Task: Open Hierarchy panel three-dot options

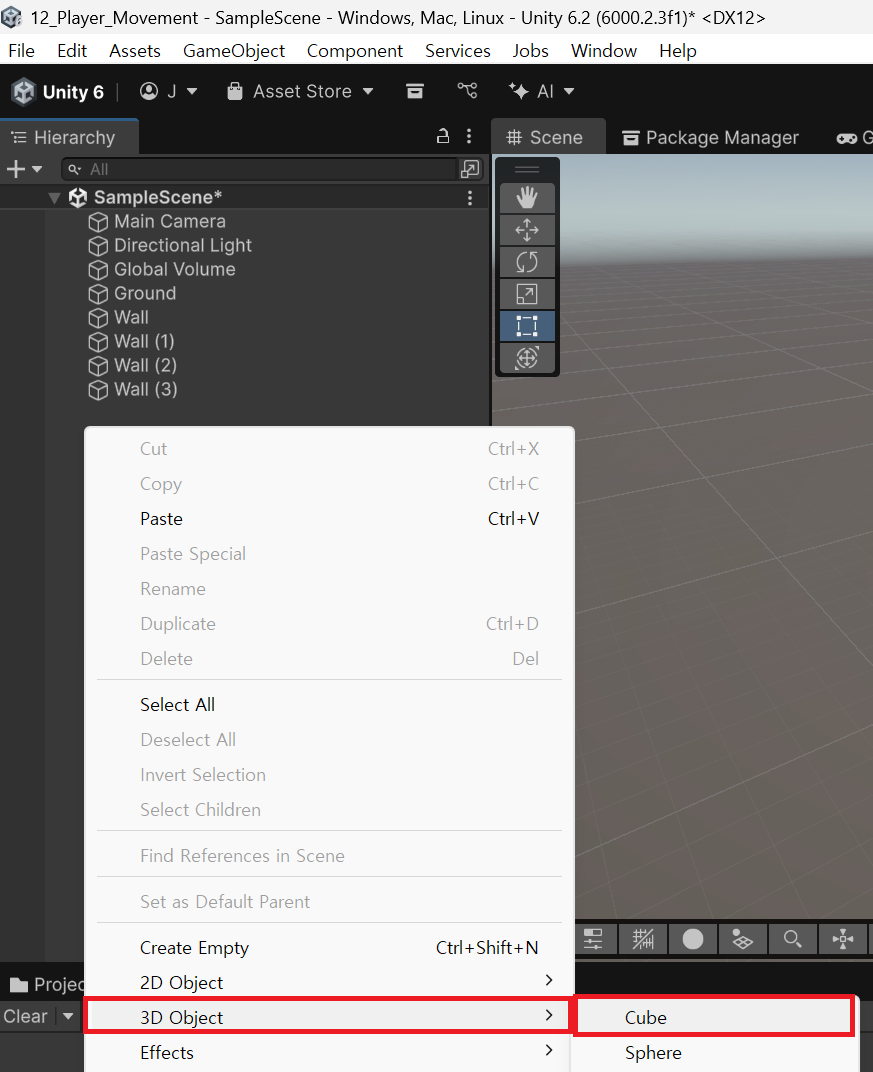Action: click(x=469, y=136)
